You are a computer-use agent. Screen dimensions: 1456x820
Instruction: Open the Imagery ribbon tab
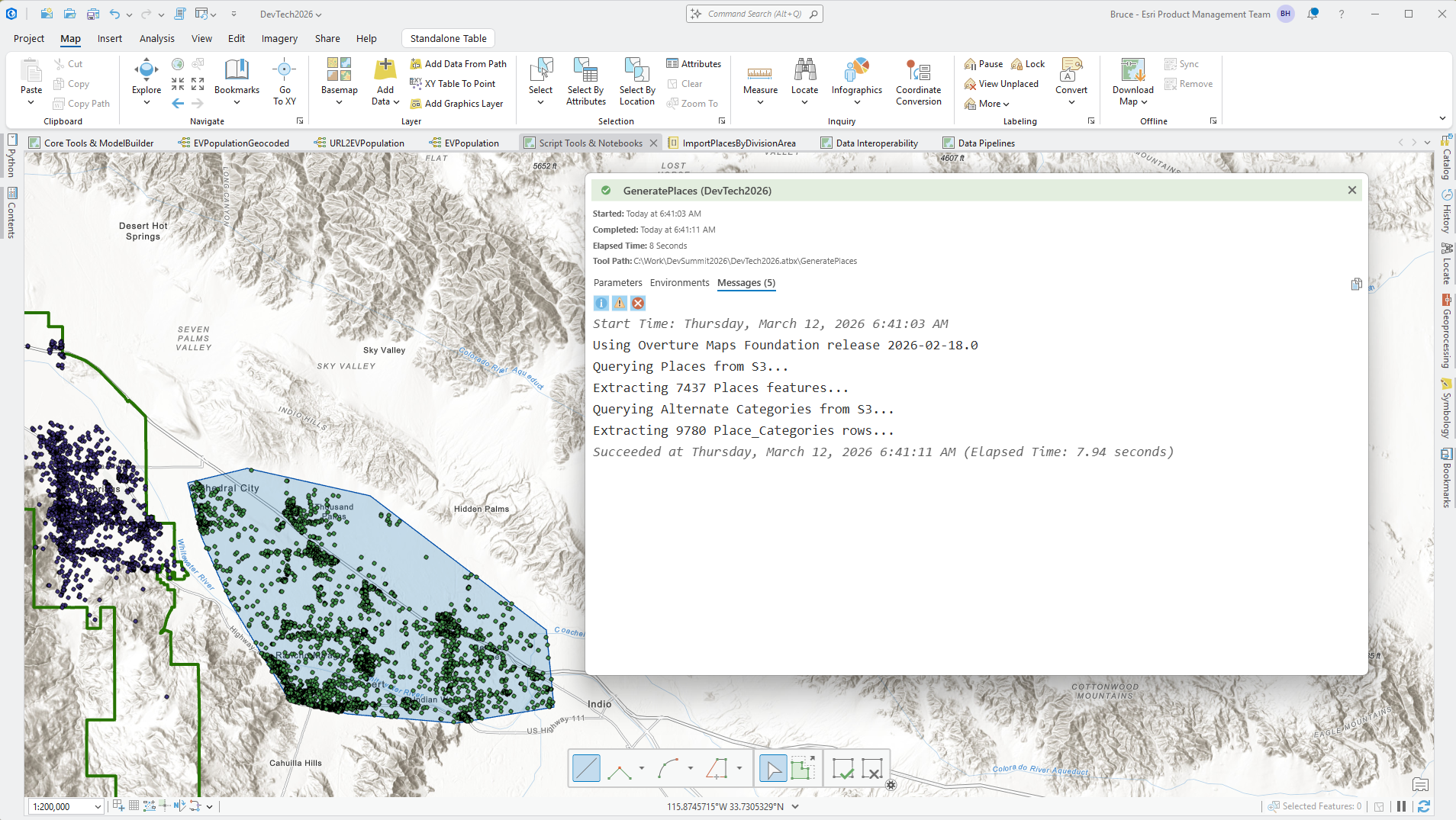(x=279, y=38)
